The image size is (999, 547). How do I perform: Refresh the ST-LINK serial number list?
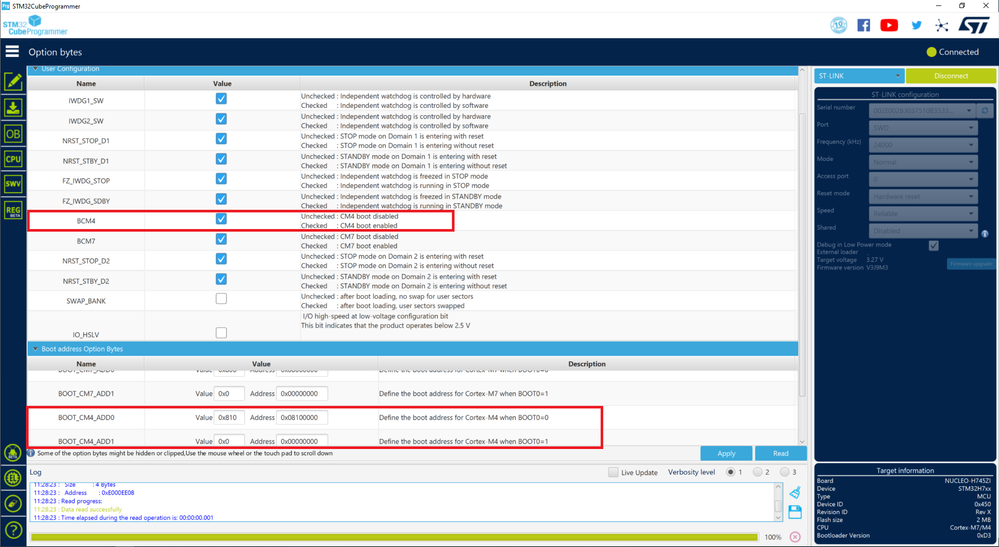(x=985, y=110)
